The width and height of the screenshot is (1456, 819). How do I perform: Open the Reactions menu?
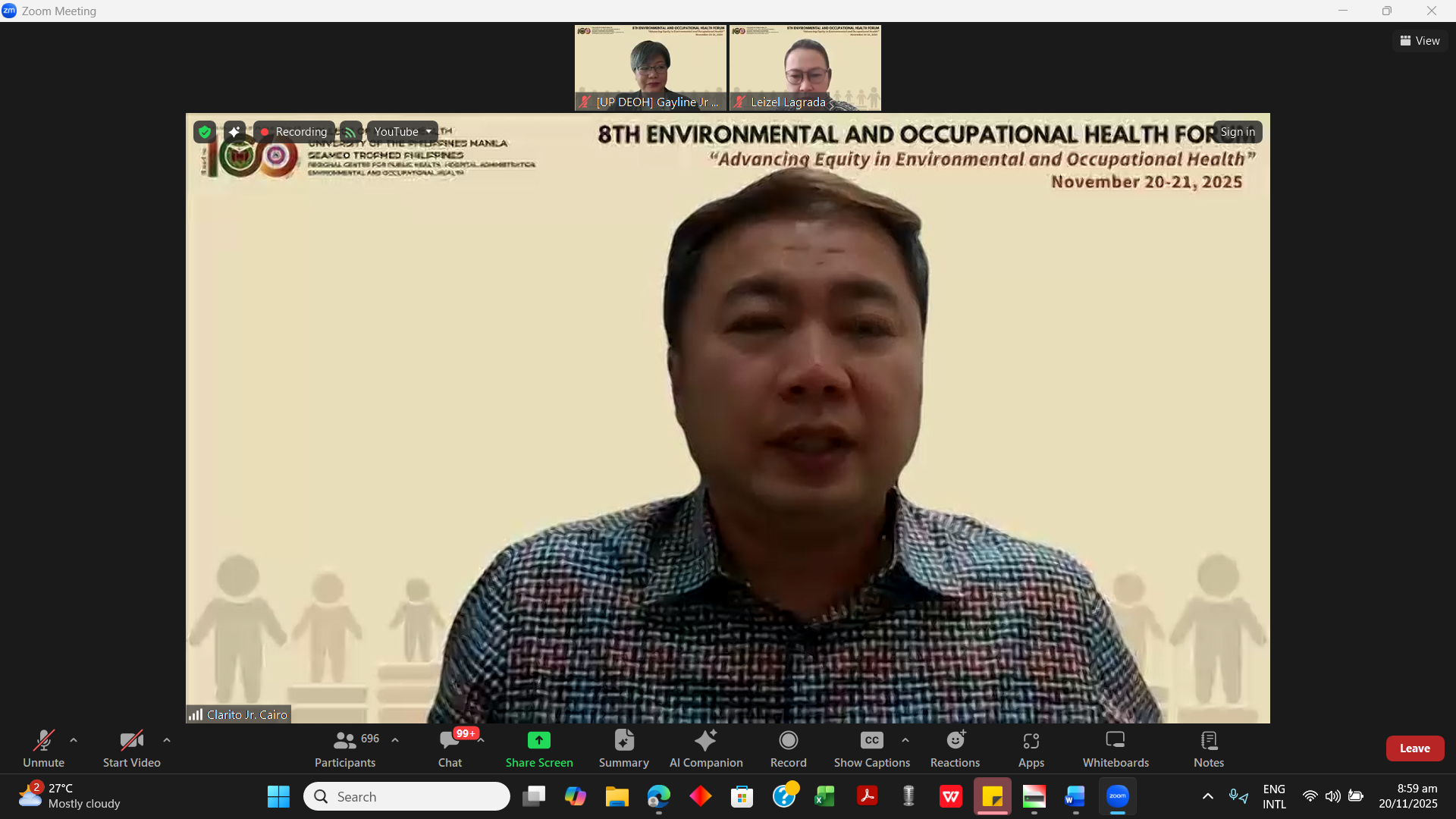pos(955,748)
